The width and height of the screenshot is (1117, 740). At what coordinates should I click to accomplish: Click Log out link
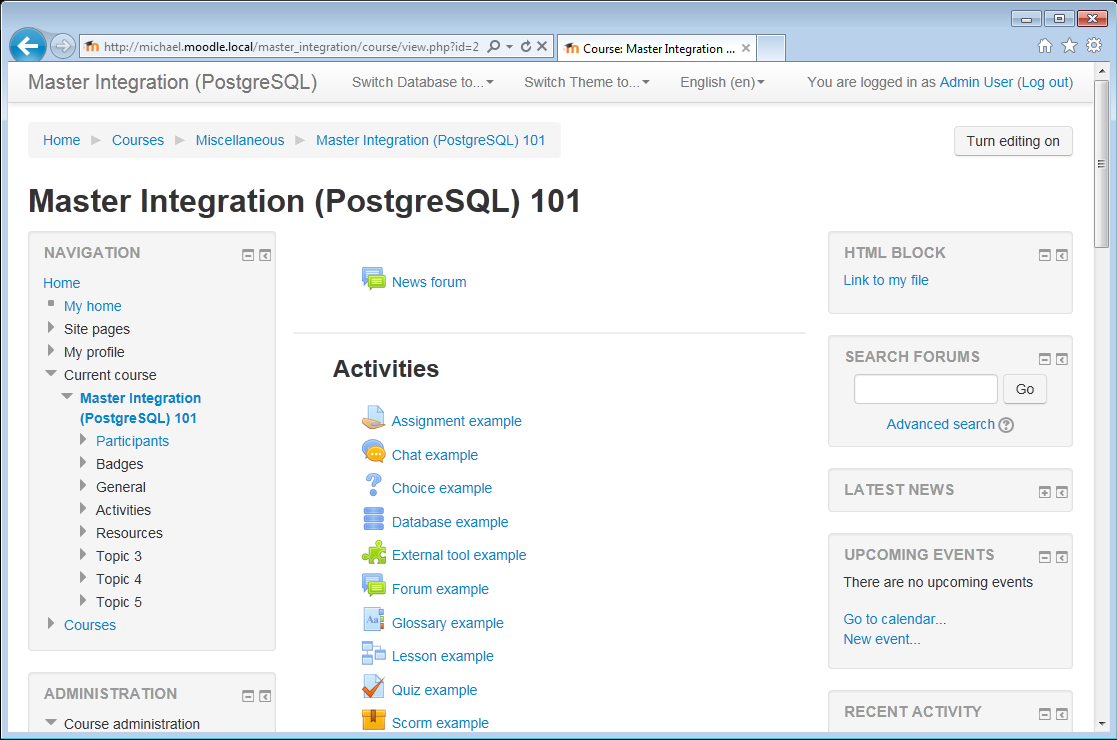point(1045,82)
